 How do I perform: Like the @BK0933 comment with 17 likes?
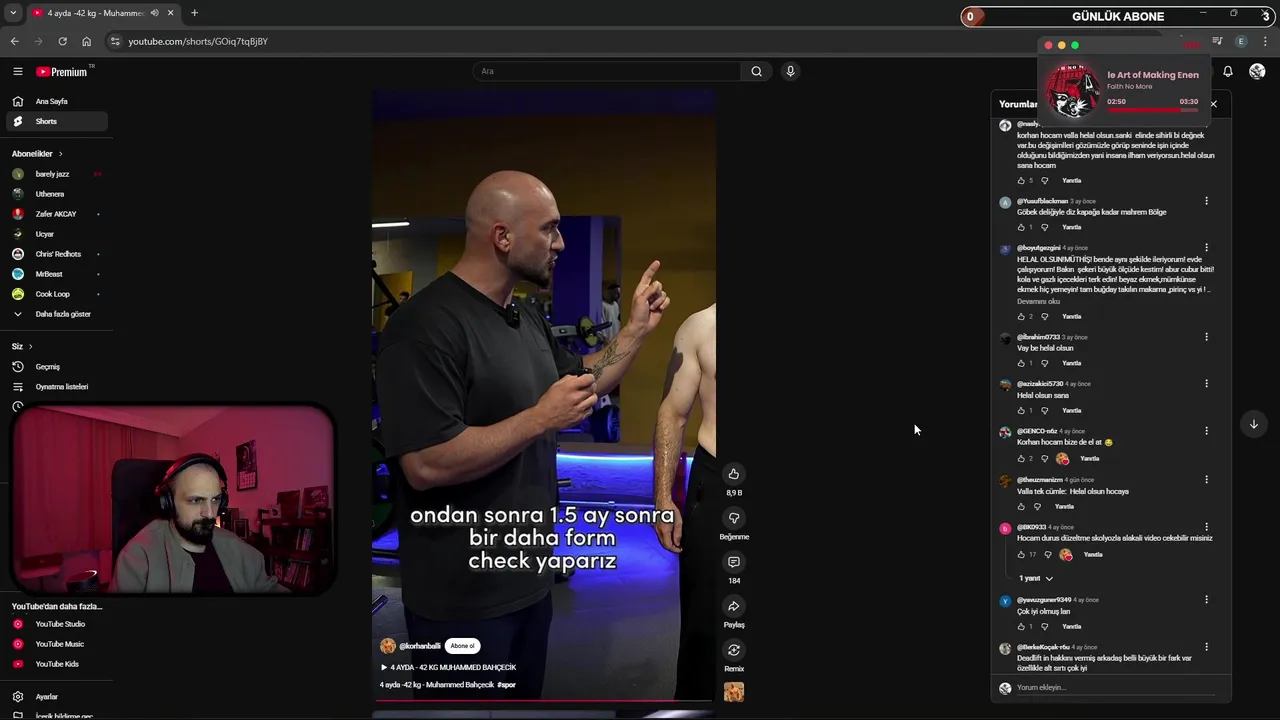point(1021,554)
